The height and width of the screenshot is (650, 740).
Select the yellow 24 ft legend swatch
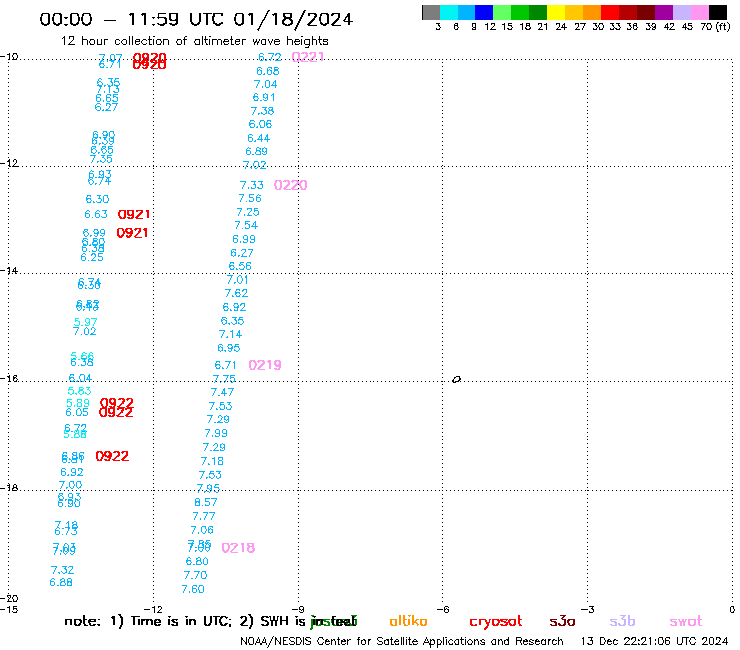tap(556, 12)
